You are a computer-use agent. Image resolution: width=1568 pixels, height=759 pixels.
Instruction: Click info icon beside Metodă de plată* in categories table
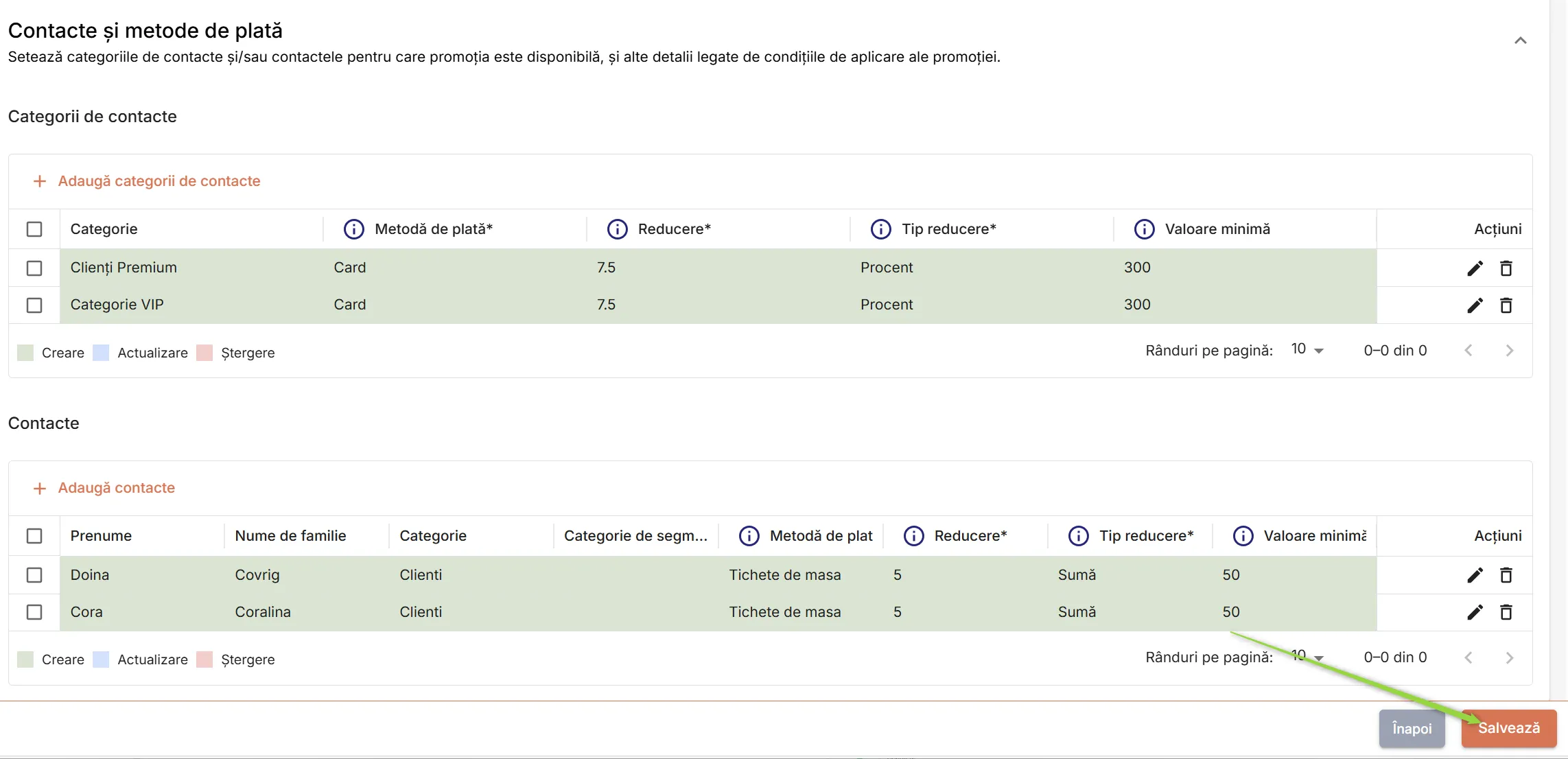[354, 229]
